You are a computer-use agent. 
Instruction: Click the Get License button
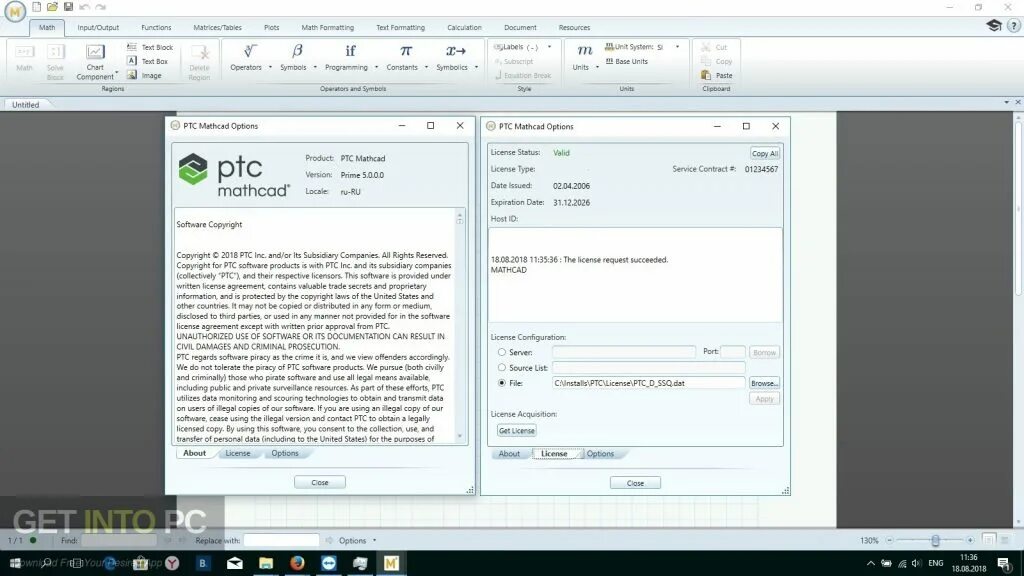517,431
